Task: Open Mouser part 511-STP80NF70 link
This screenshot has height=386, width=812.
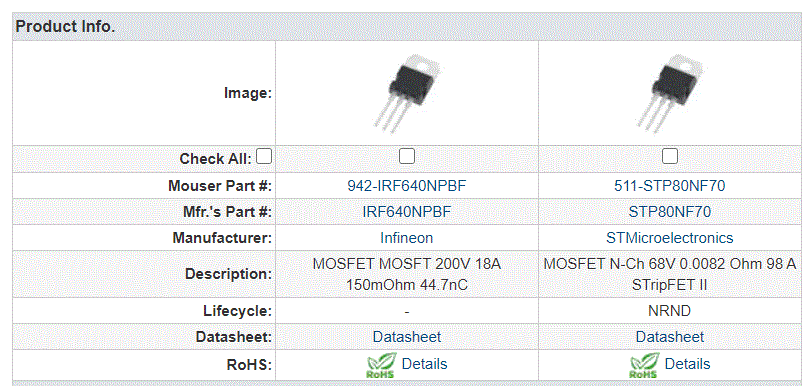Action: coord(670,186)
